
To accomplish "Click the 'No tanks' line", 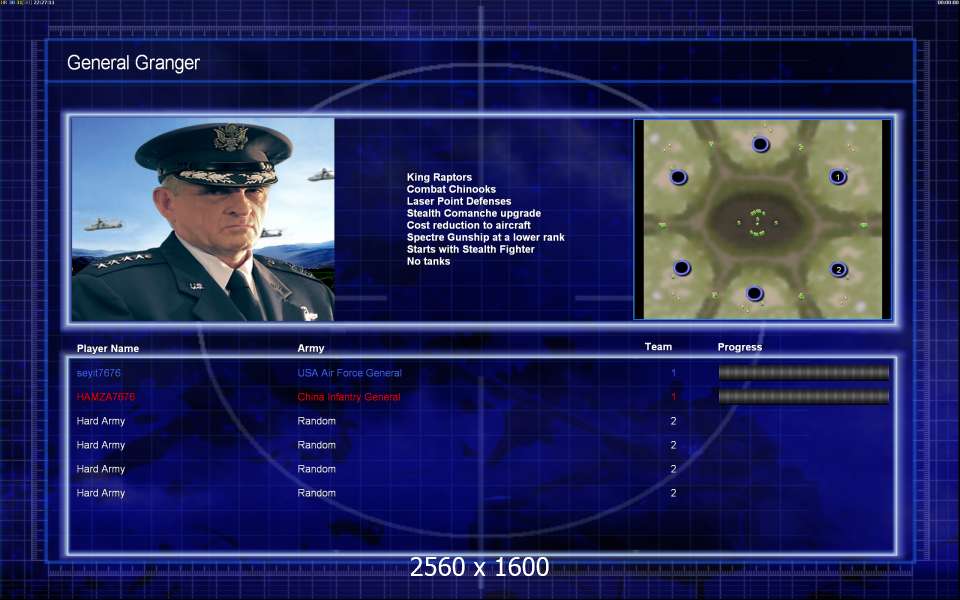I will tap(428, 261).
